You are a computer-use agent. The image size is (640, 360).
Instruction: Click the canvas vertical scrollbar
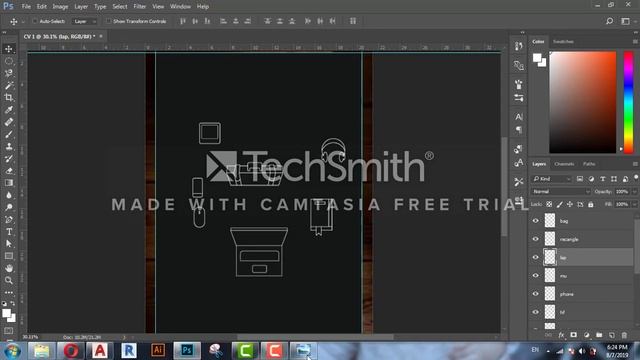point(504,188)
